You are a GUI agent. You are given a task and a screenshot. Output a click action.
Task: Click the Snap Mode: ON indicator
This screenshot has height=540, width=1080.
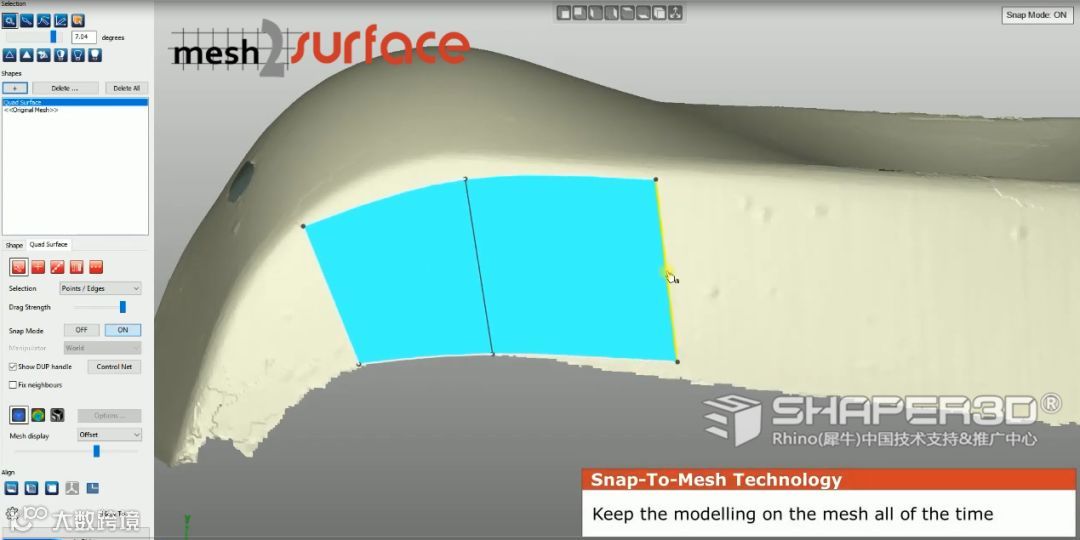coord(1036,14)
